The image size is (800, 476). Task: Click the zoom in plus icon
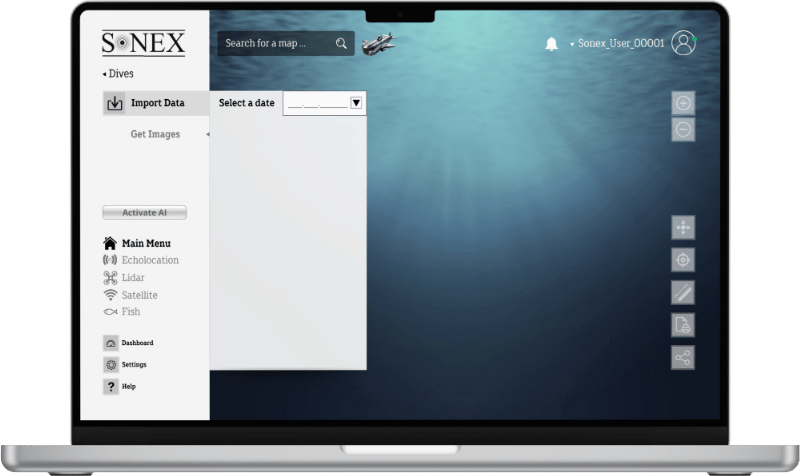[683, 103]
